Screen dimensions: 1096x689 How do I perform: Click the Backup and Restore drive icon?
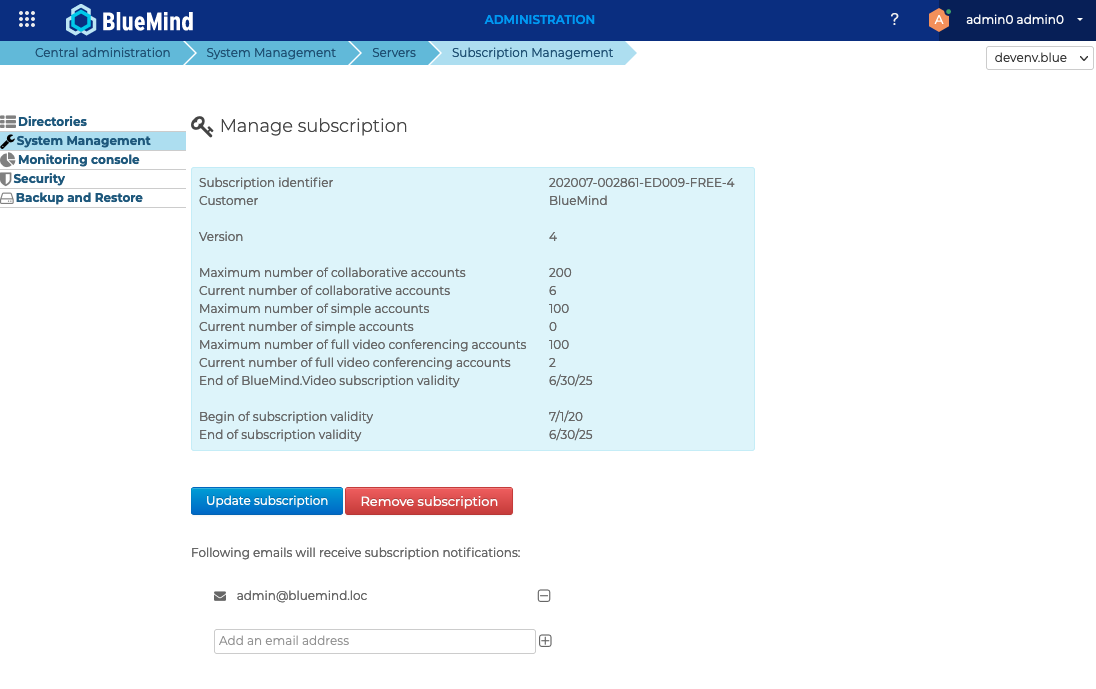pos(7,198)
